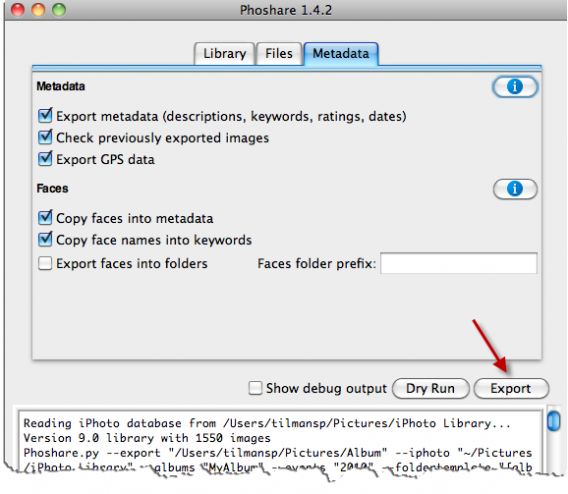Select the Metadata tab

341,54
